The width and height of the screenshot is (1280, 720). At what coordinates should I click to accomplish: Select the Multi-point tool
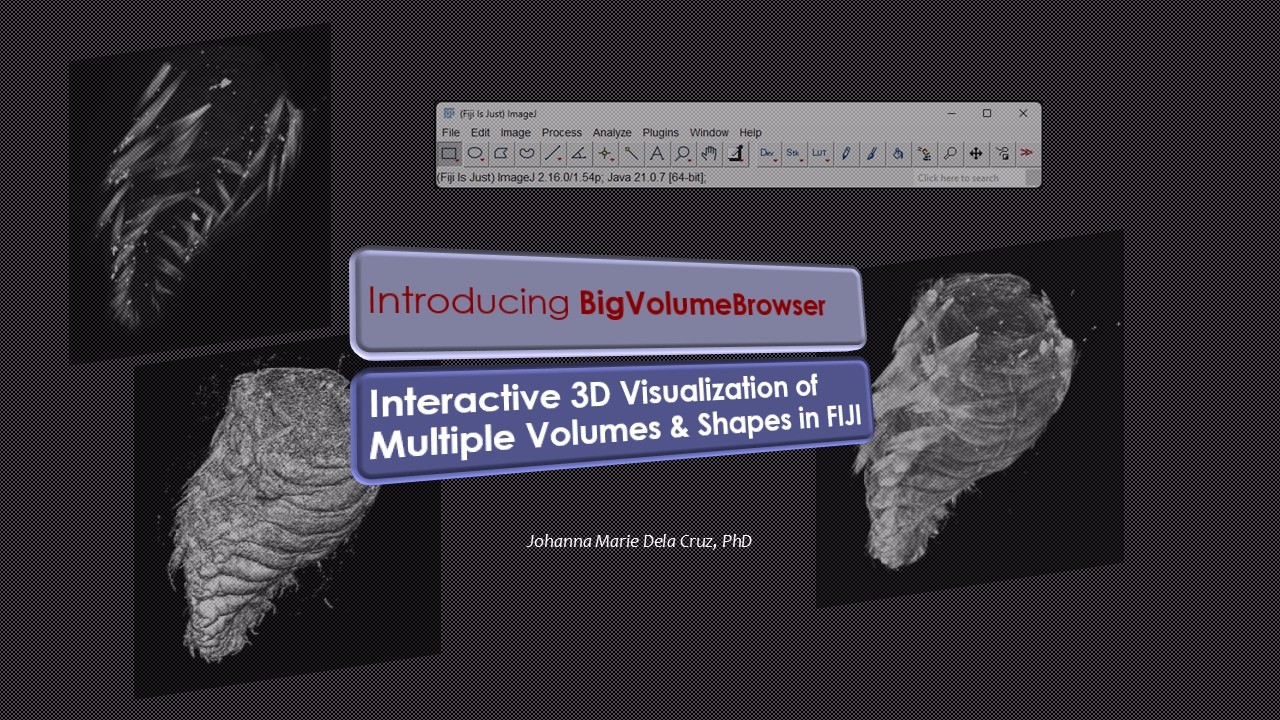coord(605,154)
